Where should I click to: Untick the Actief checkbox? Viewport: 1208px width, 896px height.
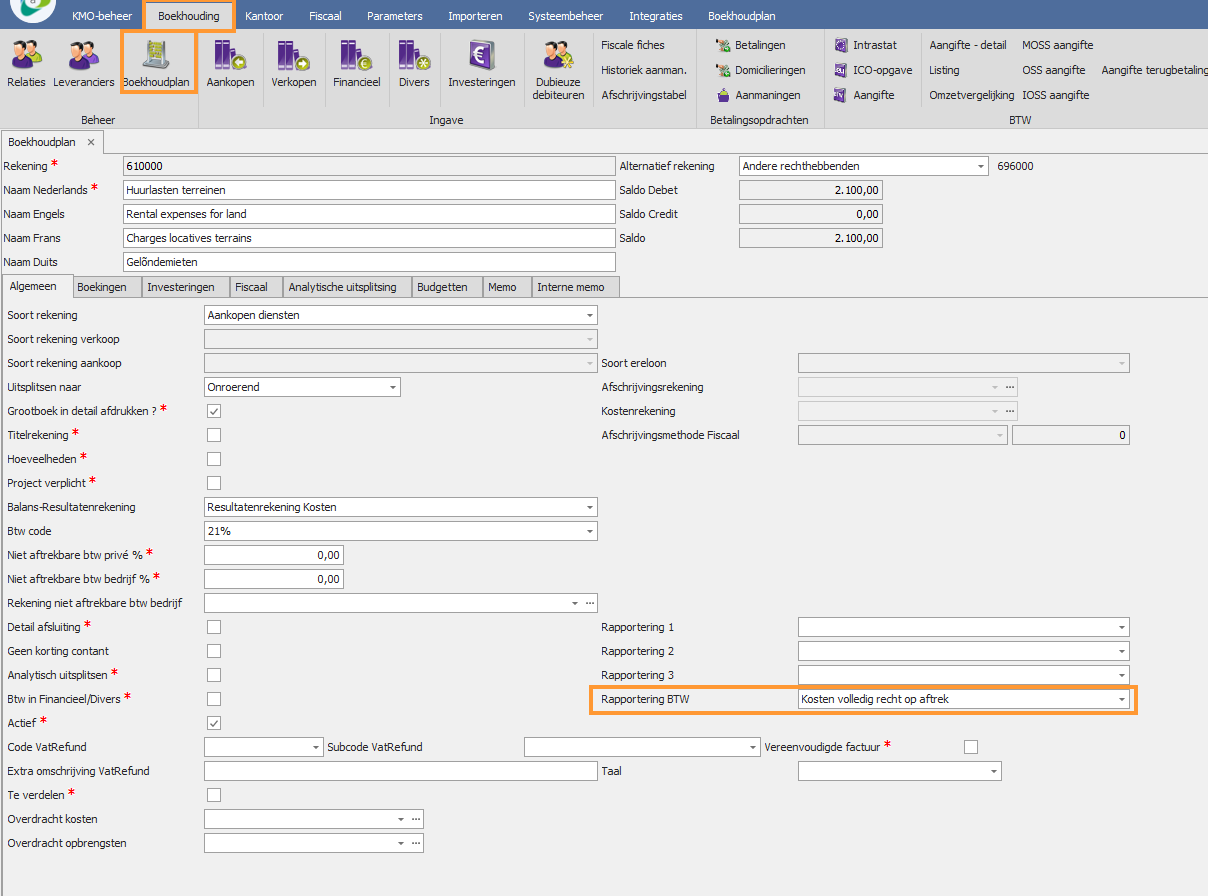214,723
